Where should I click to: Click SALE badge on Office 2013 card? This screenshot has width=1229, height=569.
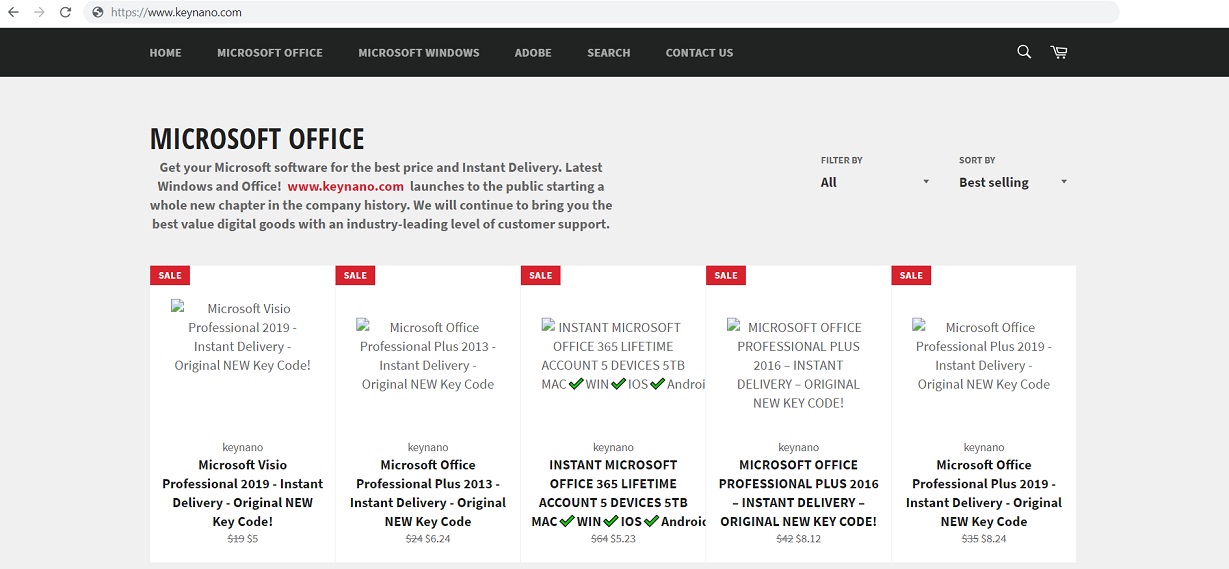(x=355, y=275)
